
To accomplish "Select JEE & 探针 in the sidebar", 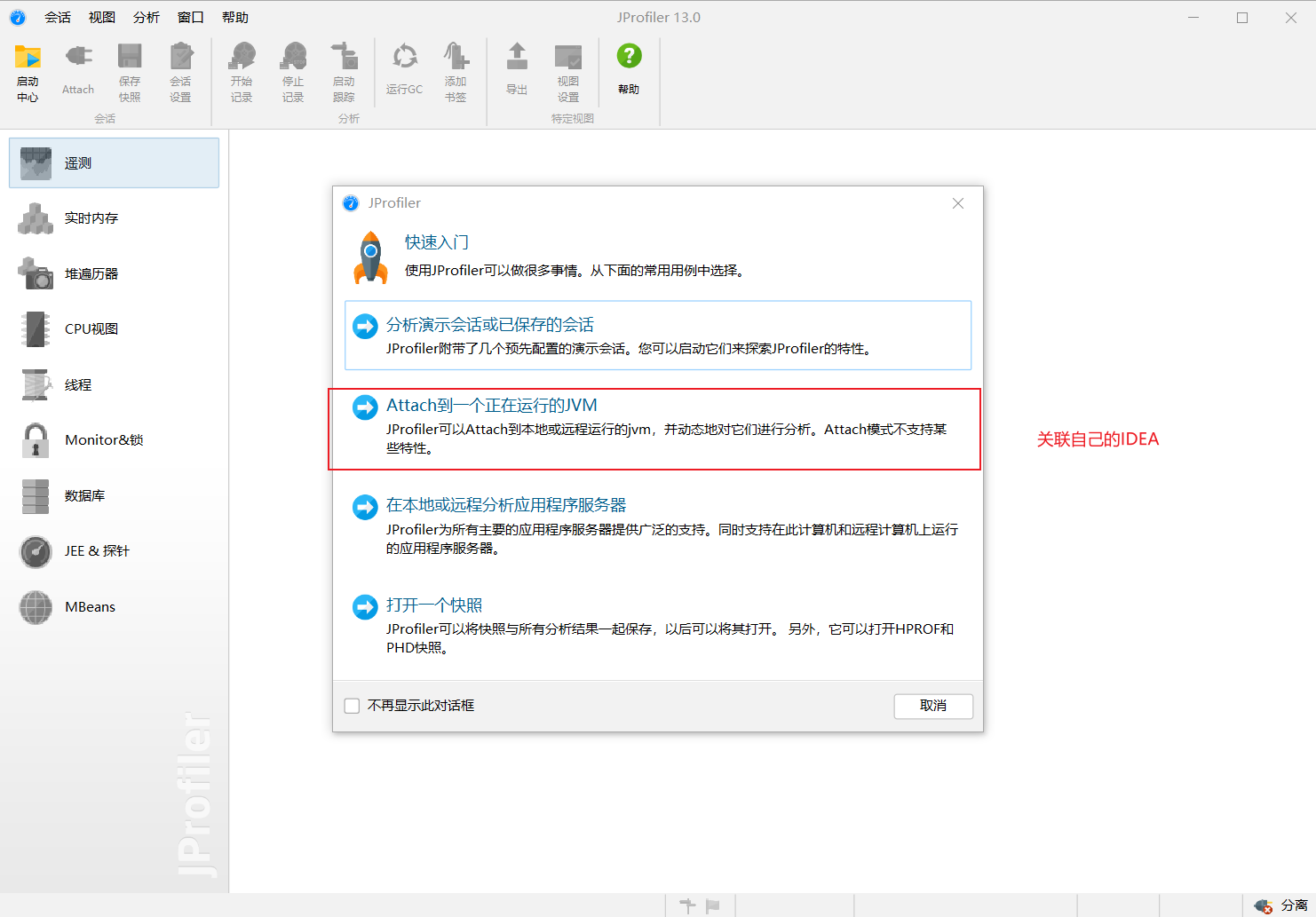I will (114, 551).
